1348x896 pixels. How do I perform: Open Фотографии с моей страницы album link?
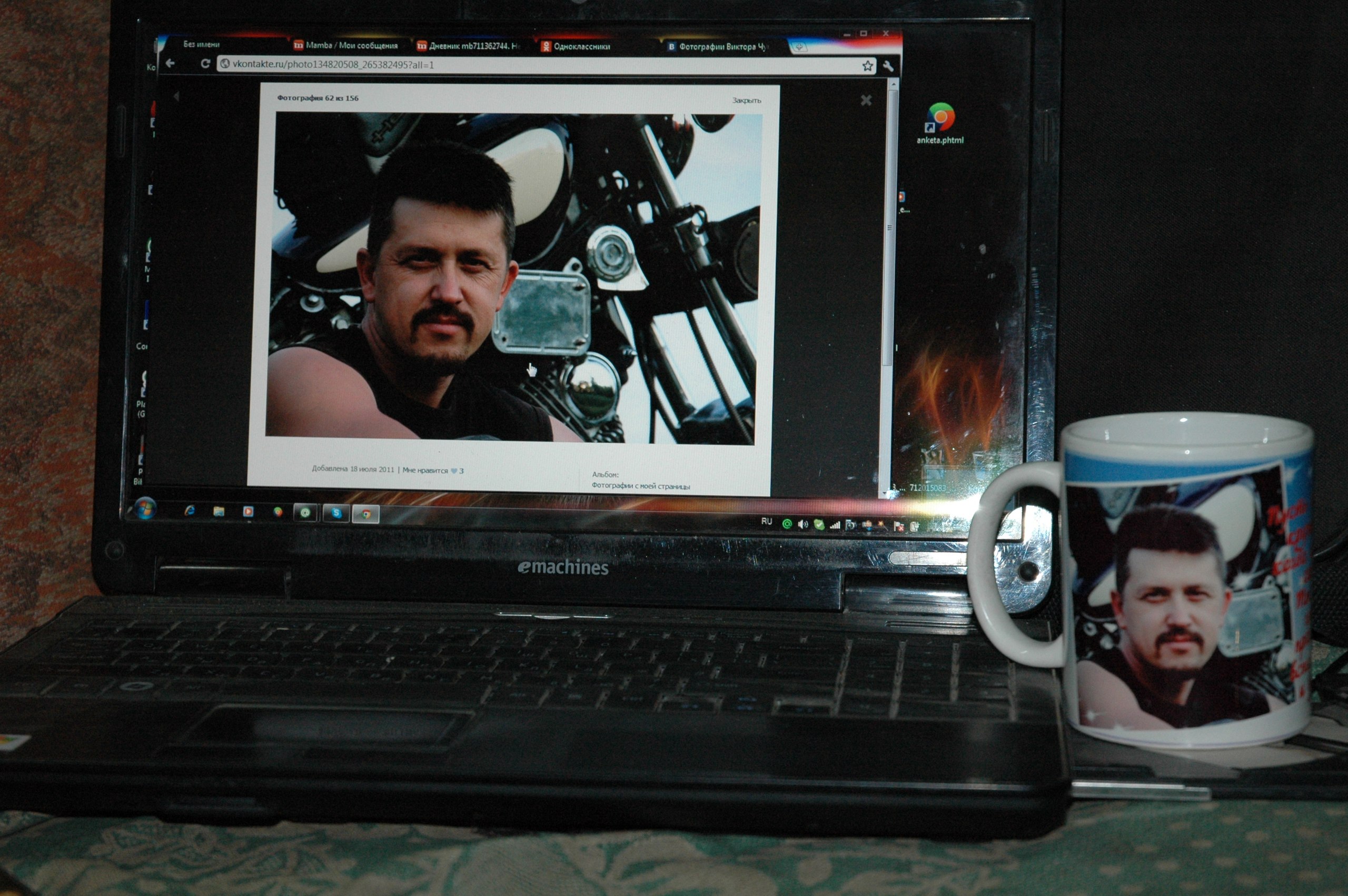pos(641,486)
